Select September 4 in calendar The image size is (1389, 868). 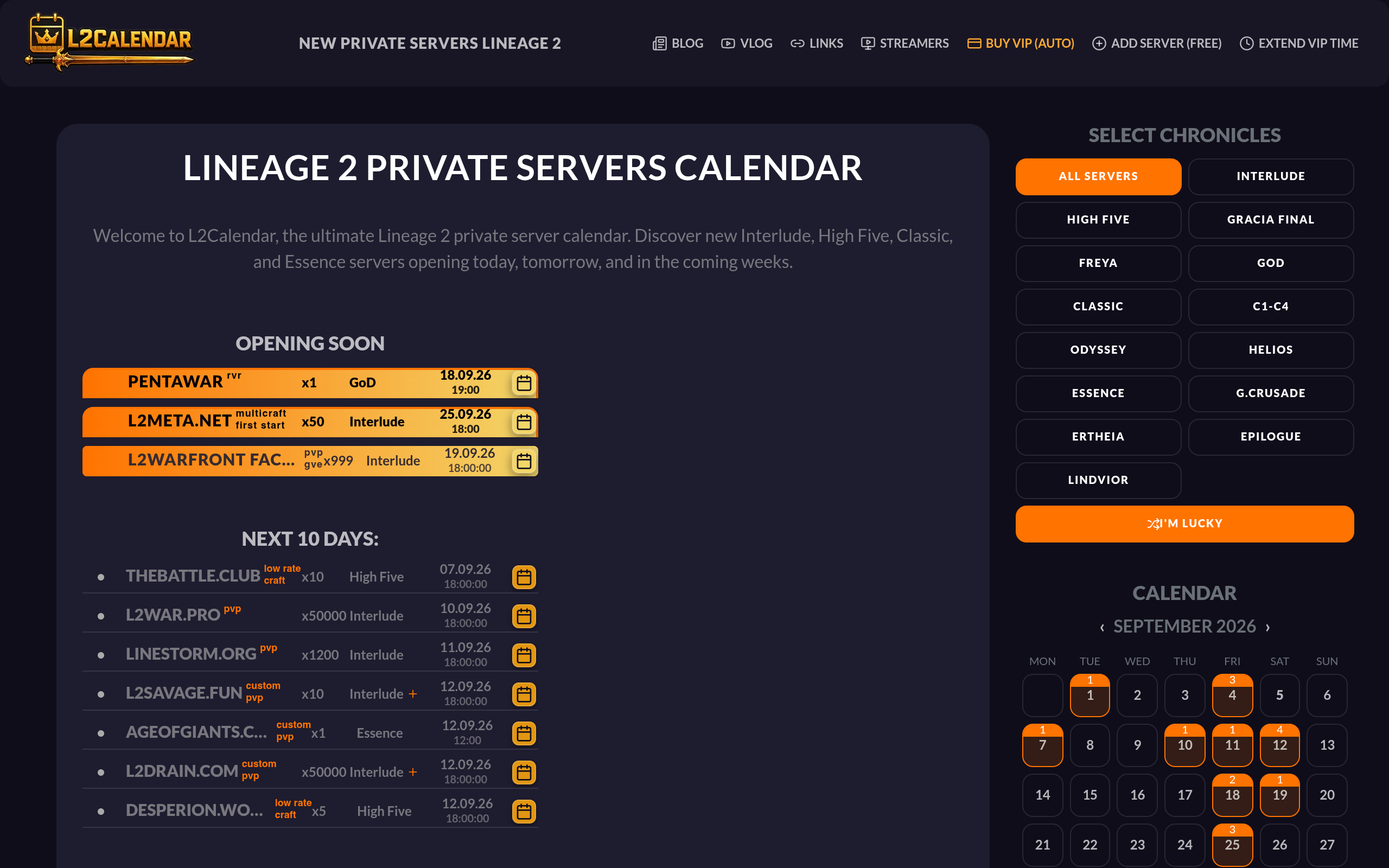(x=1232, y=695)
